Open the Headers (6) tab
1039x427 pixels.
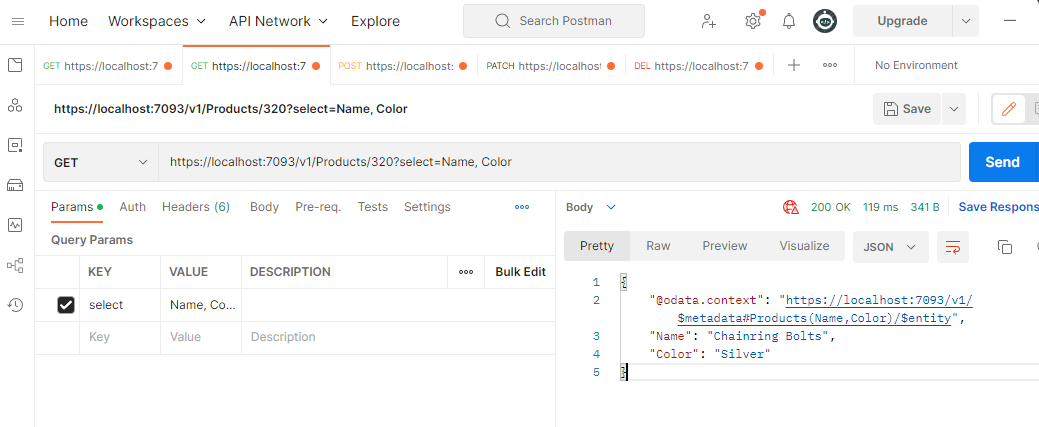coord(195,207)
